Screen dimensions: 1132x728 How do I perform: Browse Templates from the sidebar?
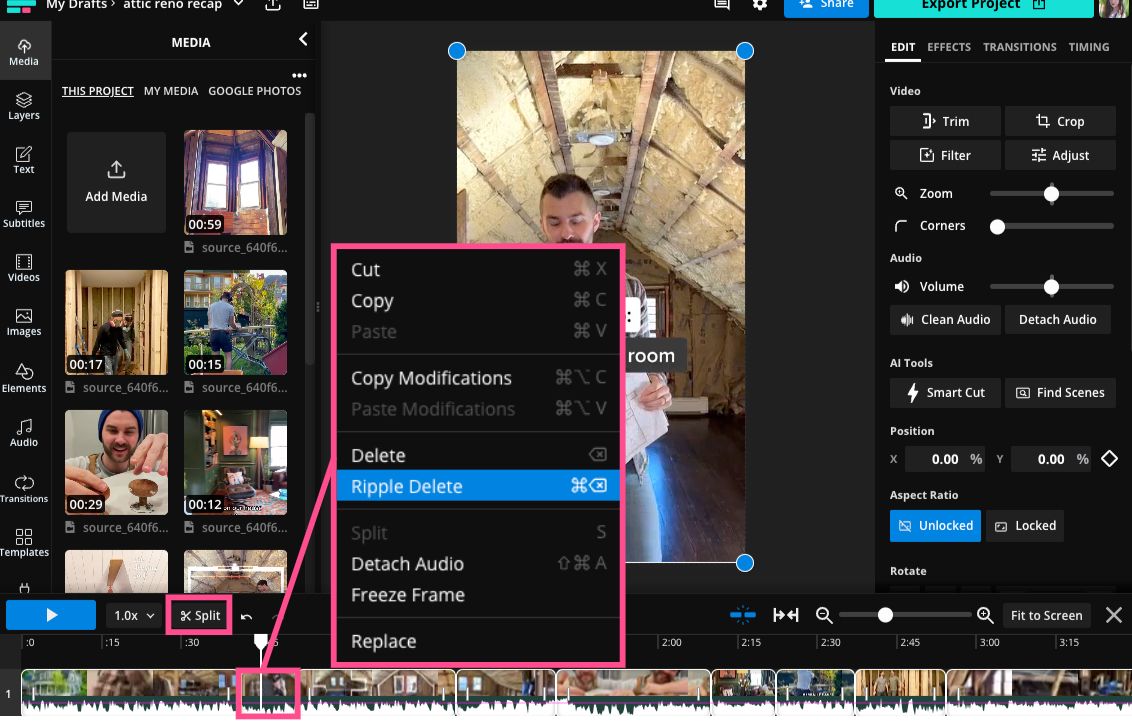pos(24,543)
